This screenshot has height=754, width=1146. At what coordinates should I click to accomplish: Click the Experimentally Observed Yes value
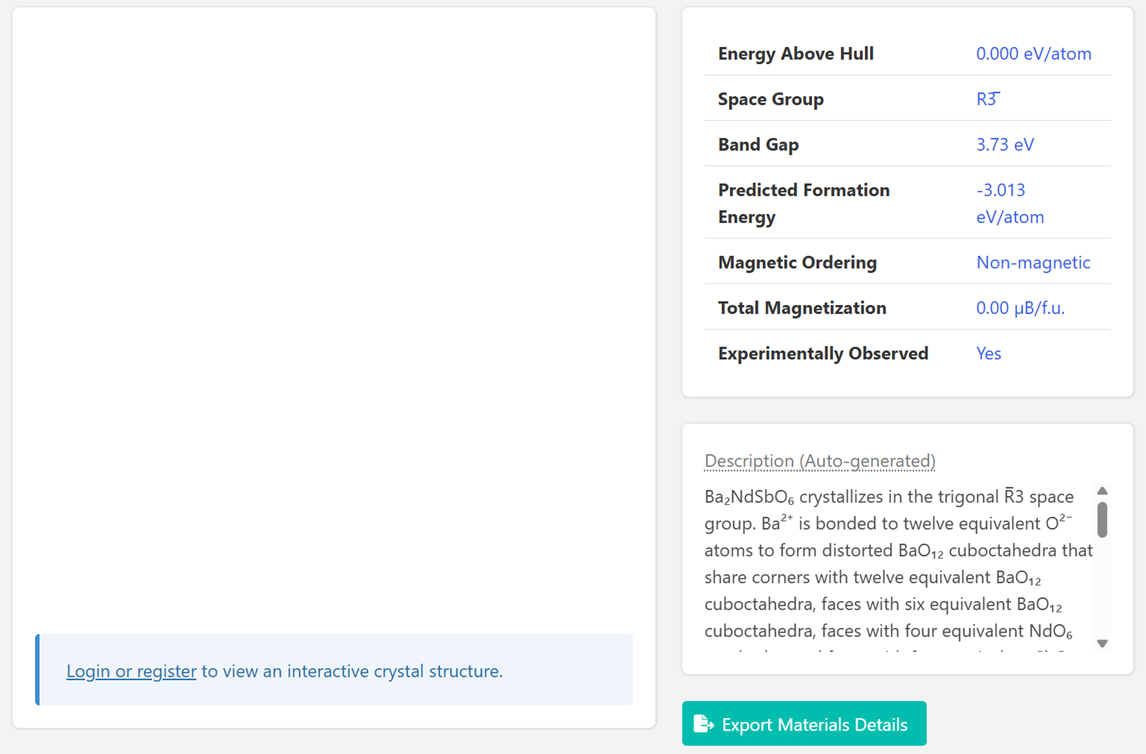(x=988, y=354)
